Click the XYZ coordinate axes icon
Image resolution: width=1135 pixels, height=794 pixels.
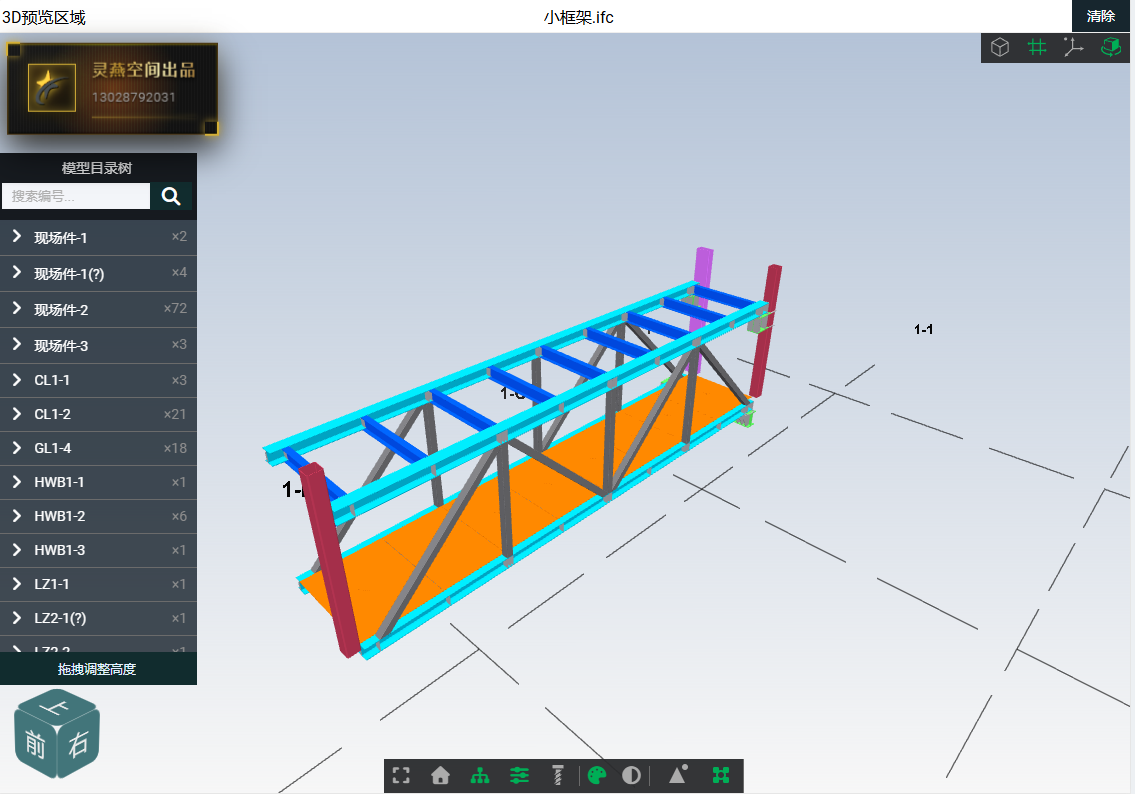click(1073, 48)
